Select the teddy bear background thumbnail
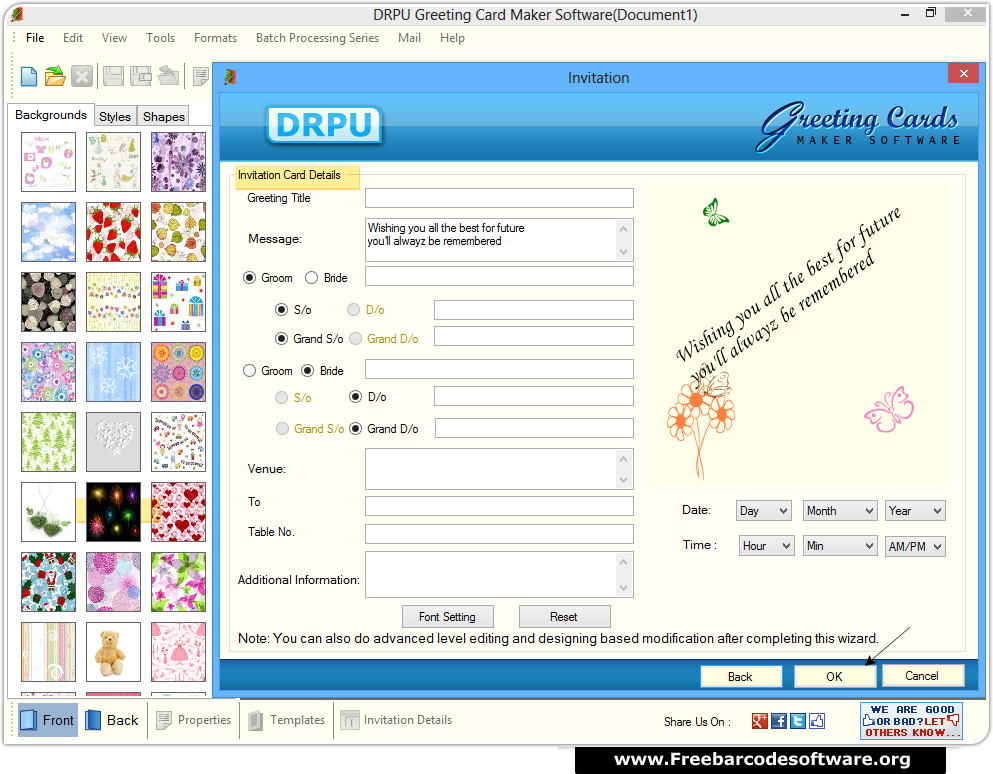This screenshot has width=993, height=774. pyautogui.click(x=113, y=652)
